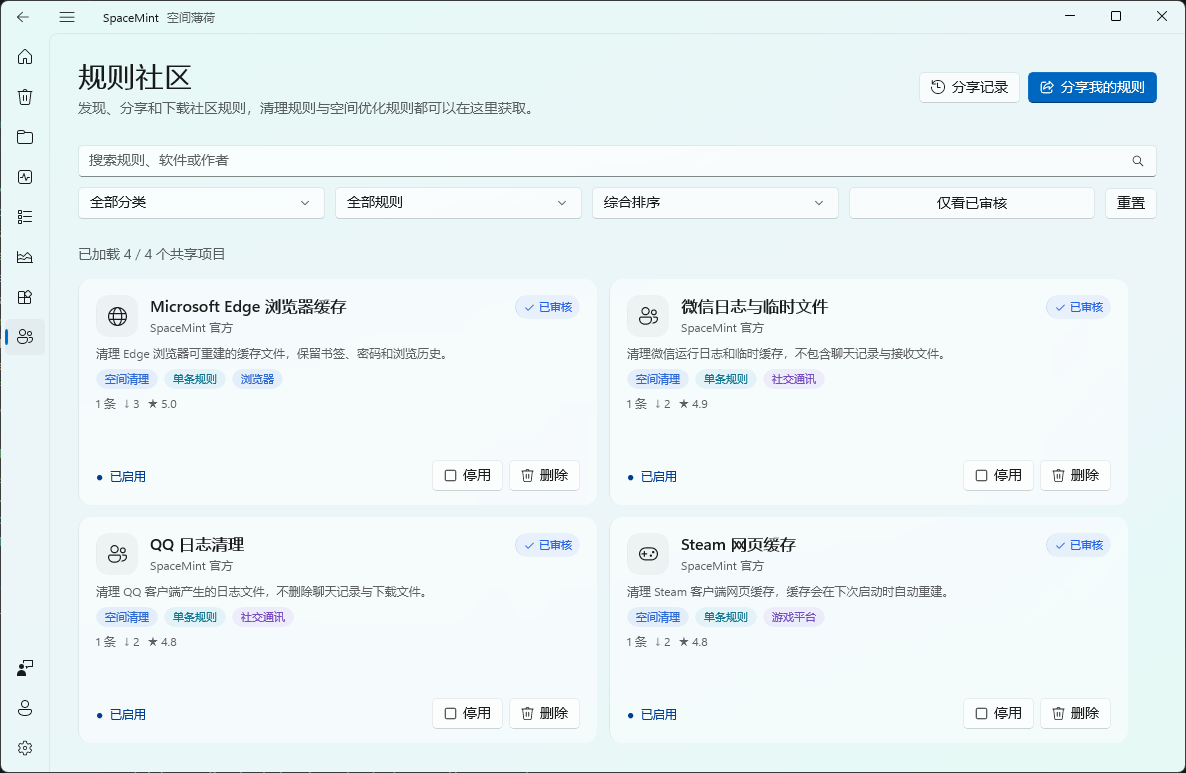Click the globe icon of Edge rule
The height and width of the screenshot is (773, 1186).
pyautogui.click(x=117, y=316)
